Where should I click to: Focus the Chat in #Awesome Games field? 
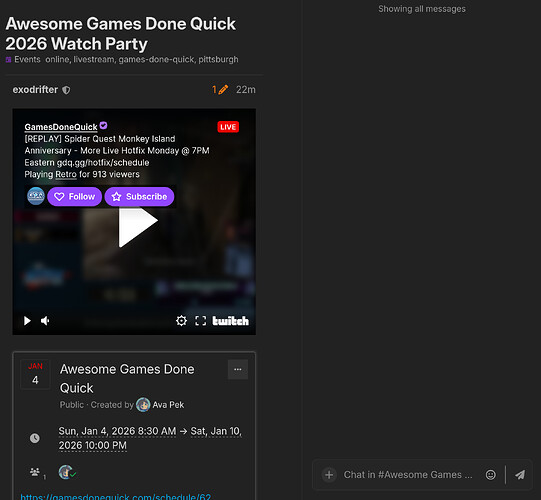[x=408, y=475]
